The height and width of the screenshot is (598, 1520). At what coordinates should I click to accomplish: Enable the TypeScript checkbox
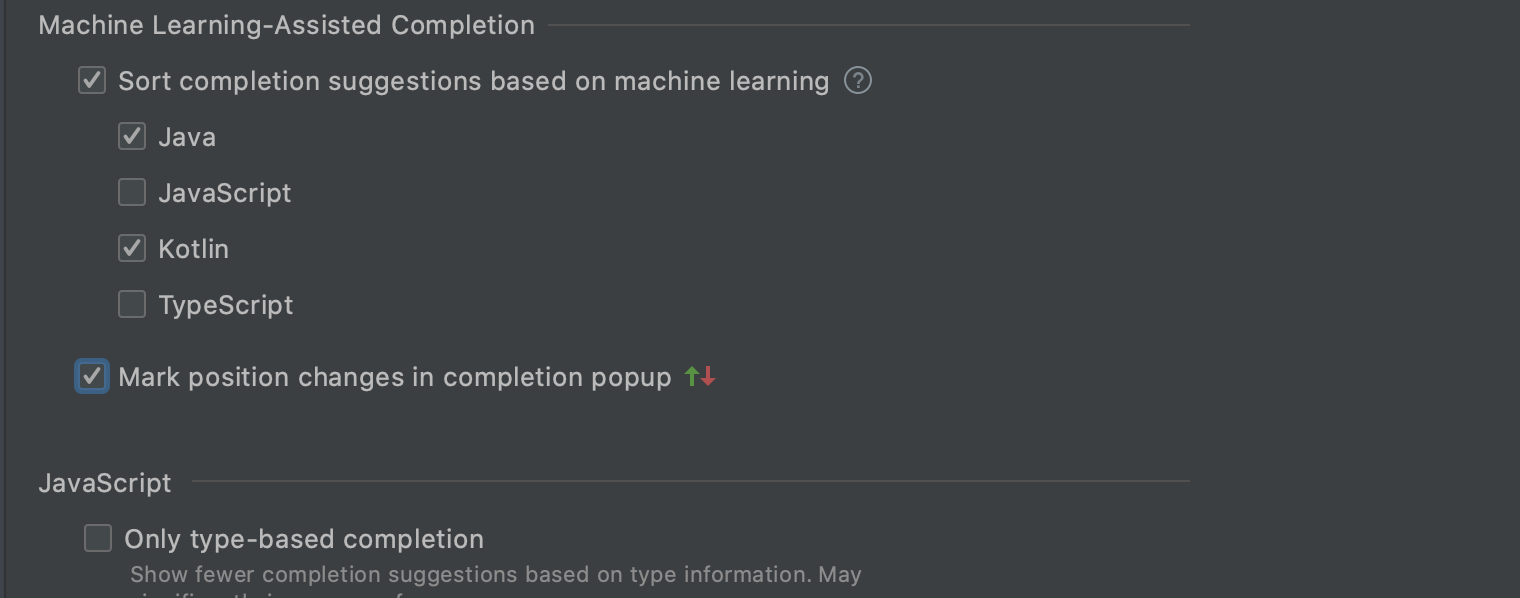click(x=132, y=304)
